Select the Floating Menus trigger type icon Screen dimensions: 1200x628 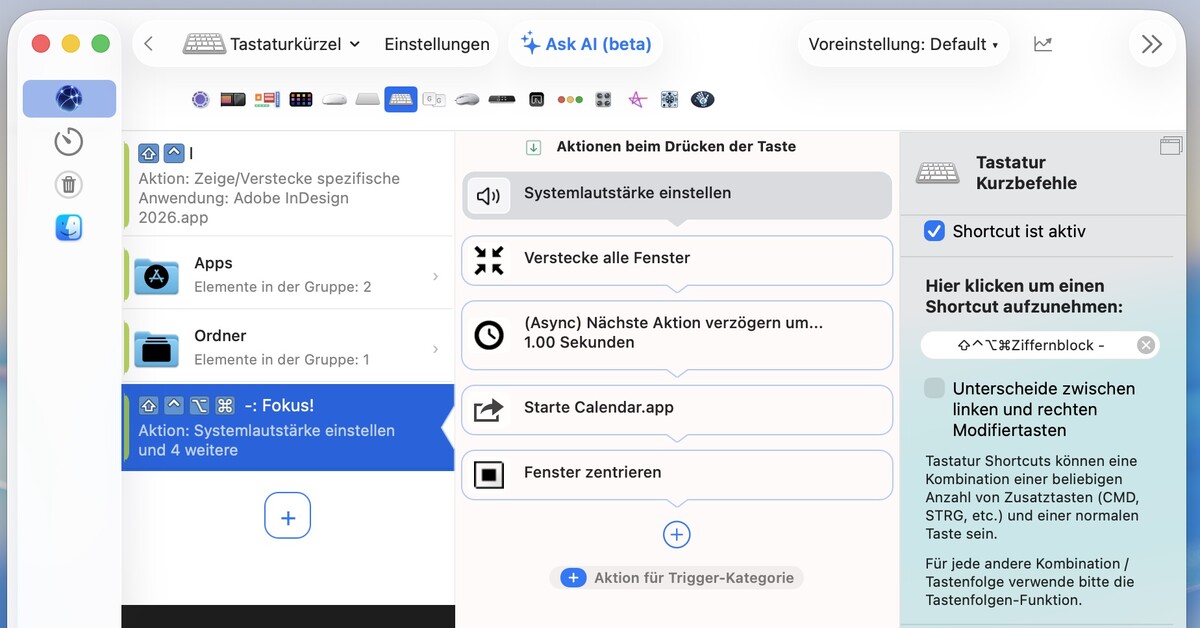pyautogui.click(x=267, y=99)
